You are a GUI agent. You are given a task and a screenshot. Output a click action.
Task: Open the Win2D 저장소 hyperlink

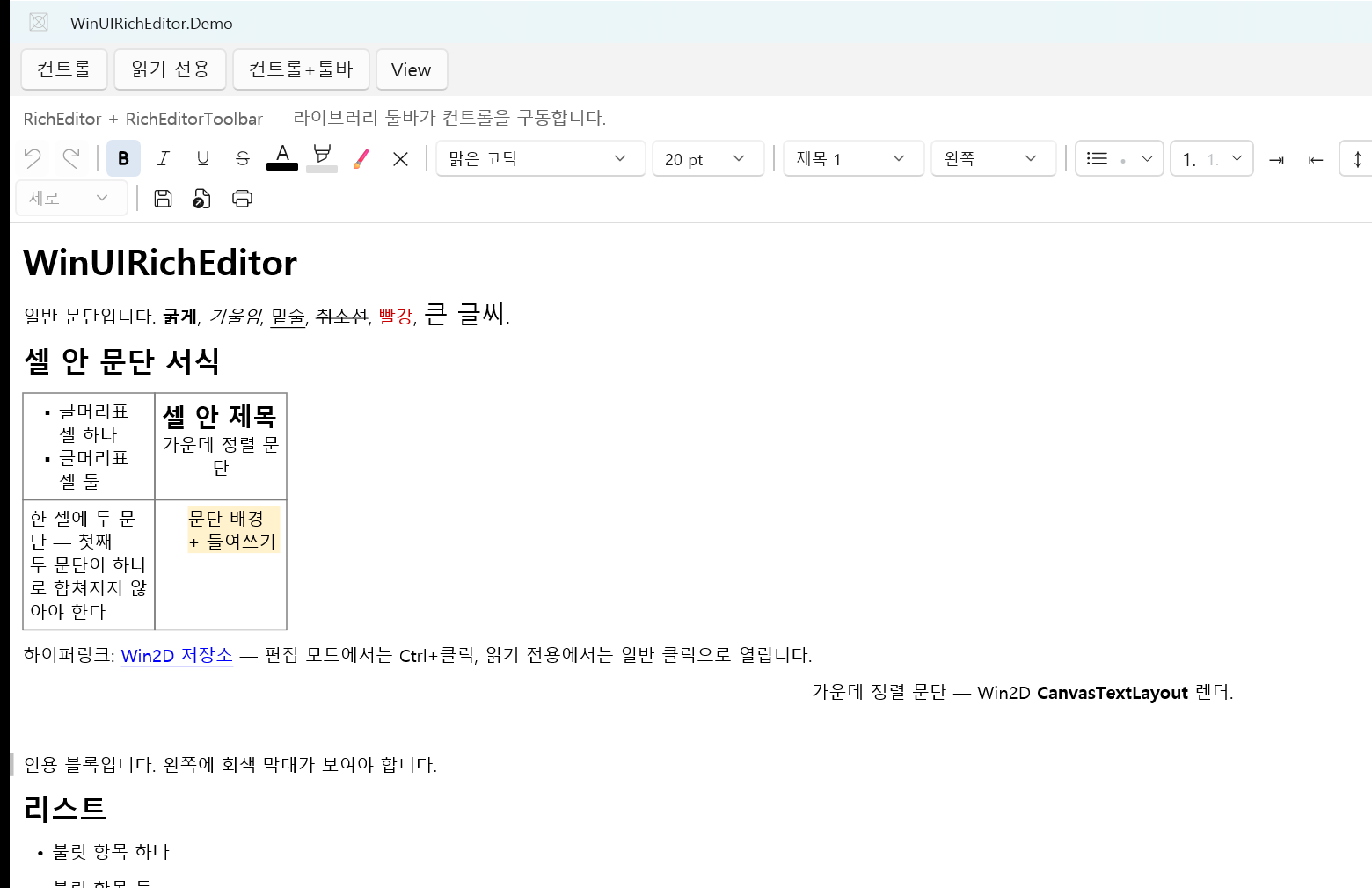pos(177,655)
